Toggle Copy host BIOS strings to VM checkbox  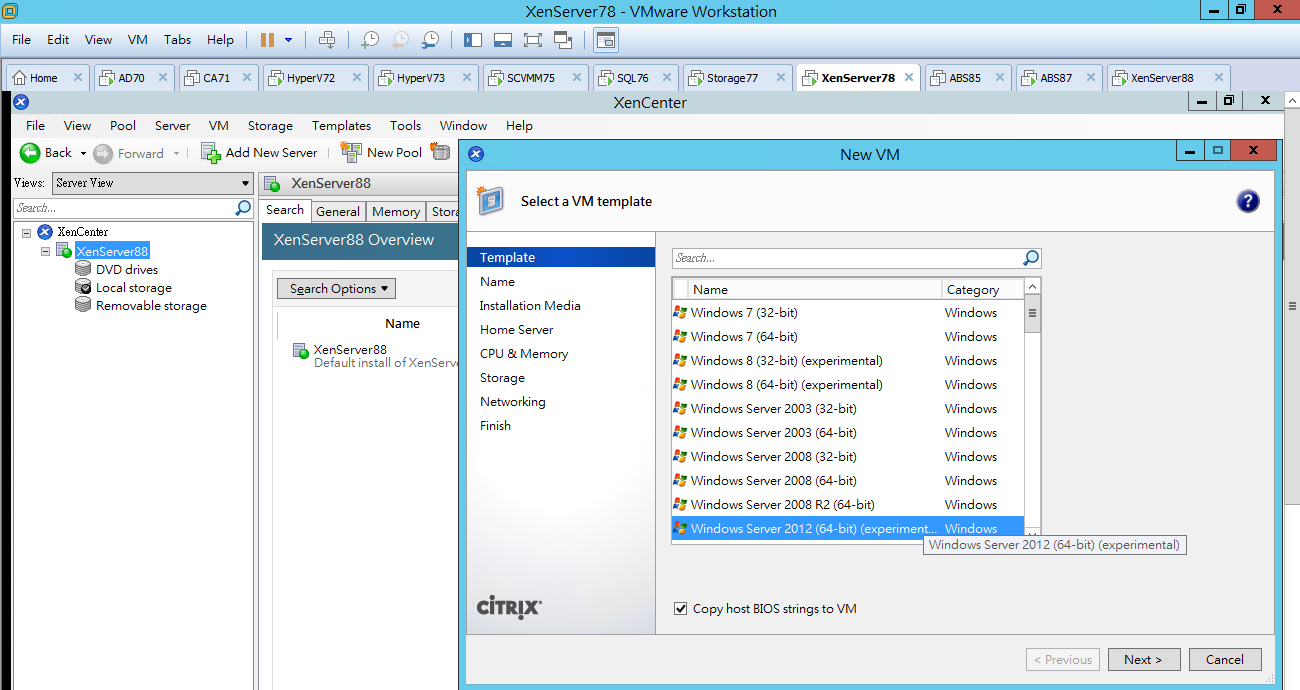pos(681,609)
